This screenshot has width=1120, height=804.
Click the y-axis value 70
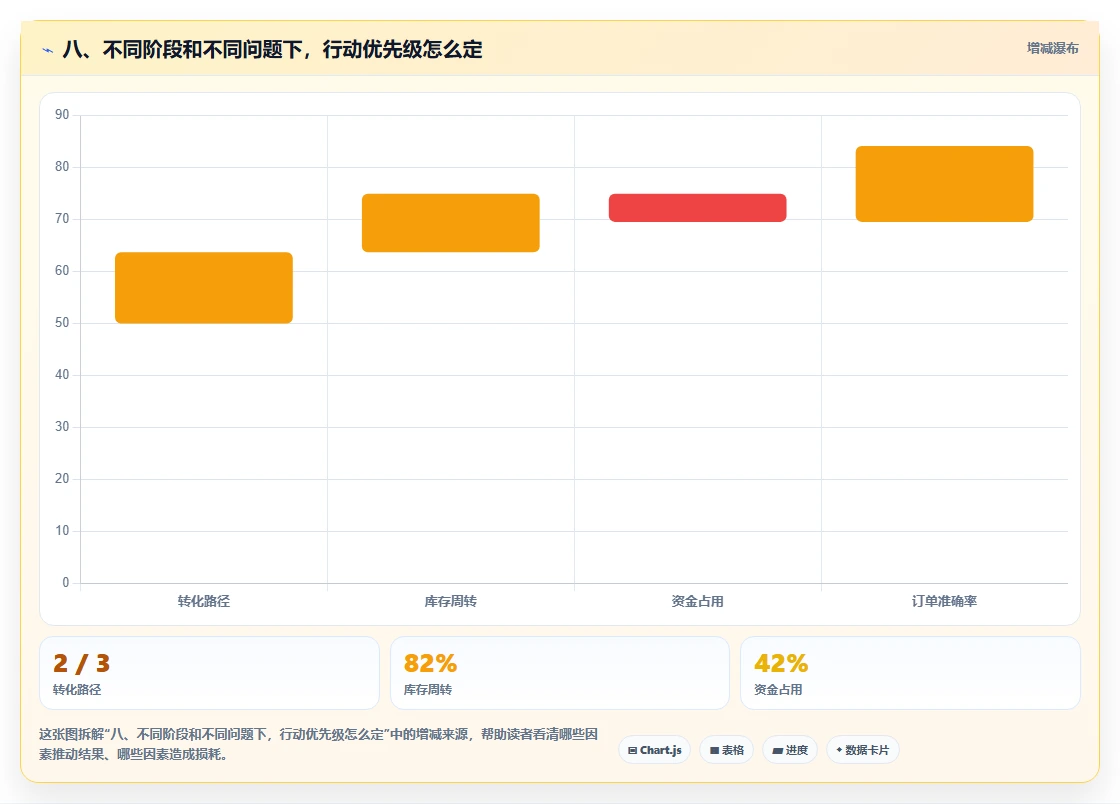[x=62, y=219]
